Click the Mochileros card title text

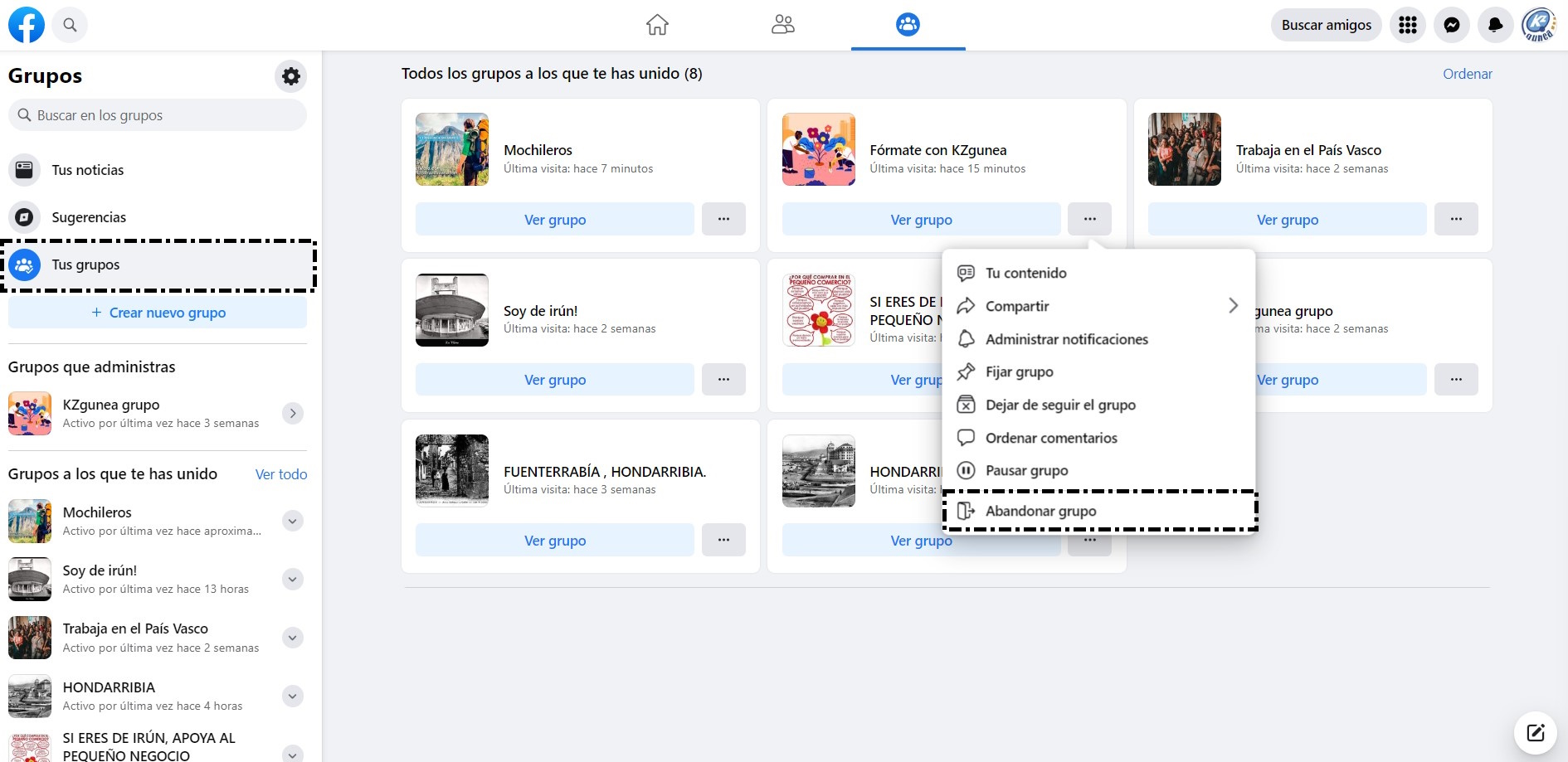[538, 150]
